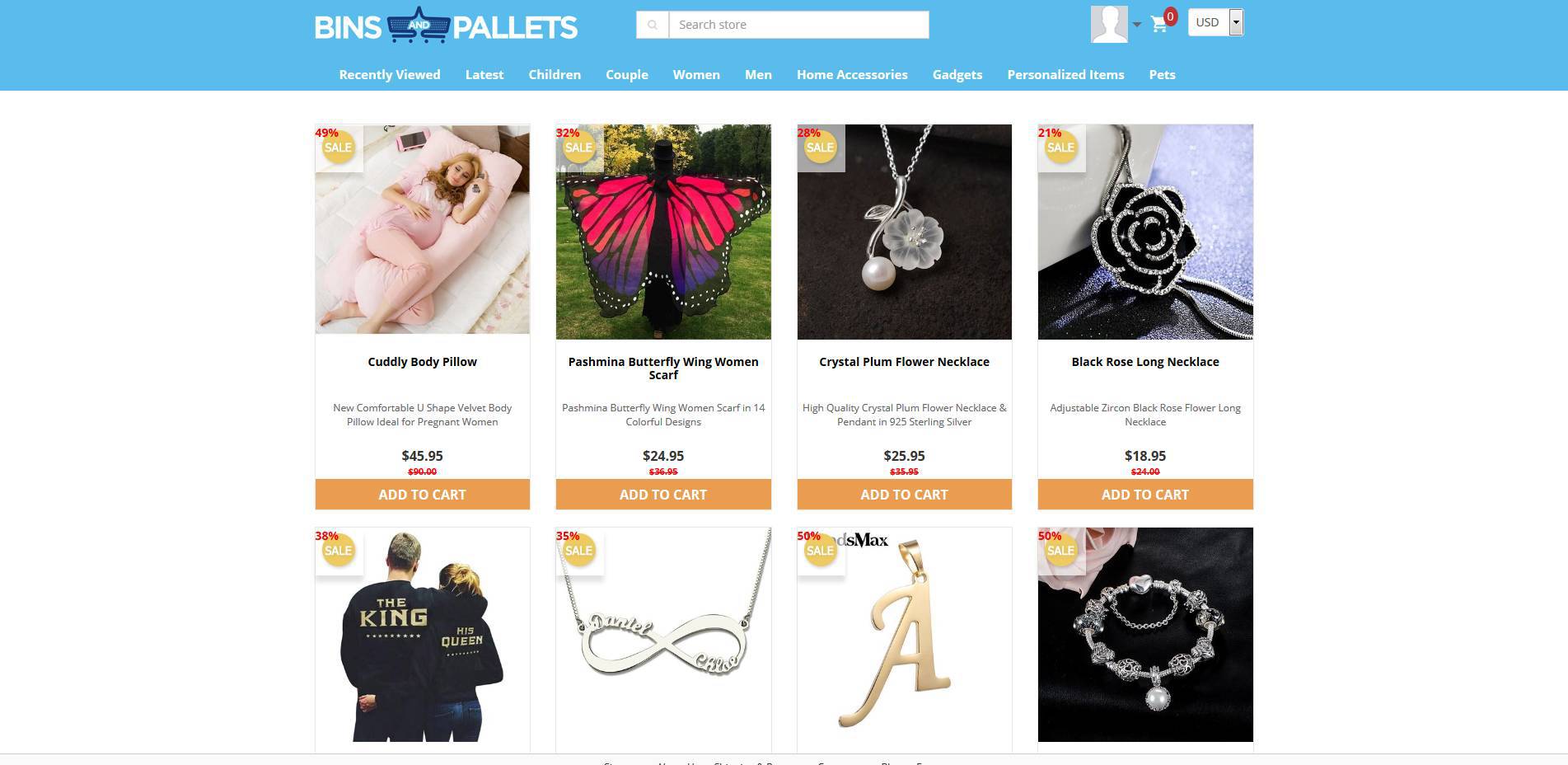
Task: Open the shopping cart icon
Action: (x=1159, y=24)
